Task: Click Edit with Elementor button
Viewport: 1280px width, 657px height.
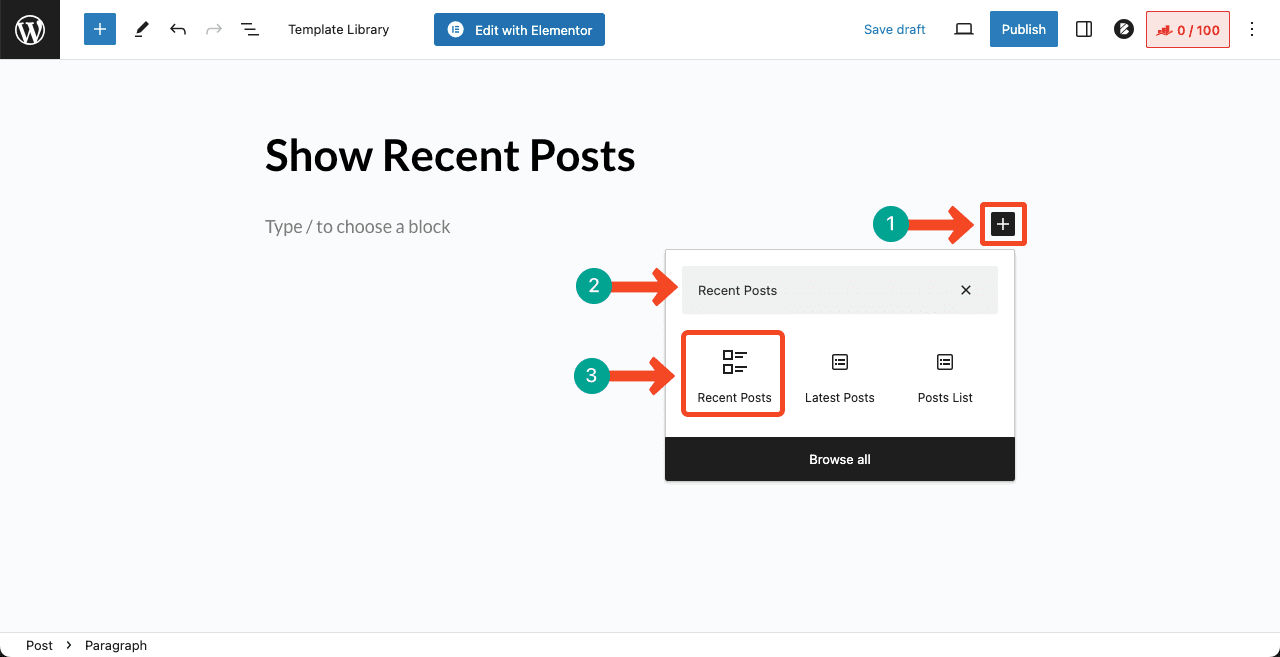Action: [519, 30]
